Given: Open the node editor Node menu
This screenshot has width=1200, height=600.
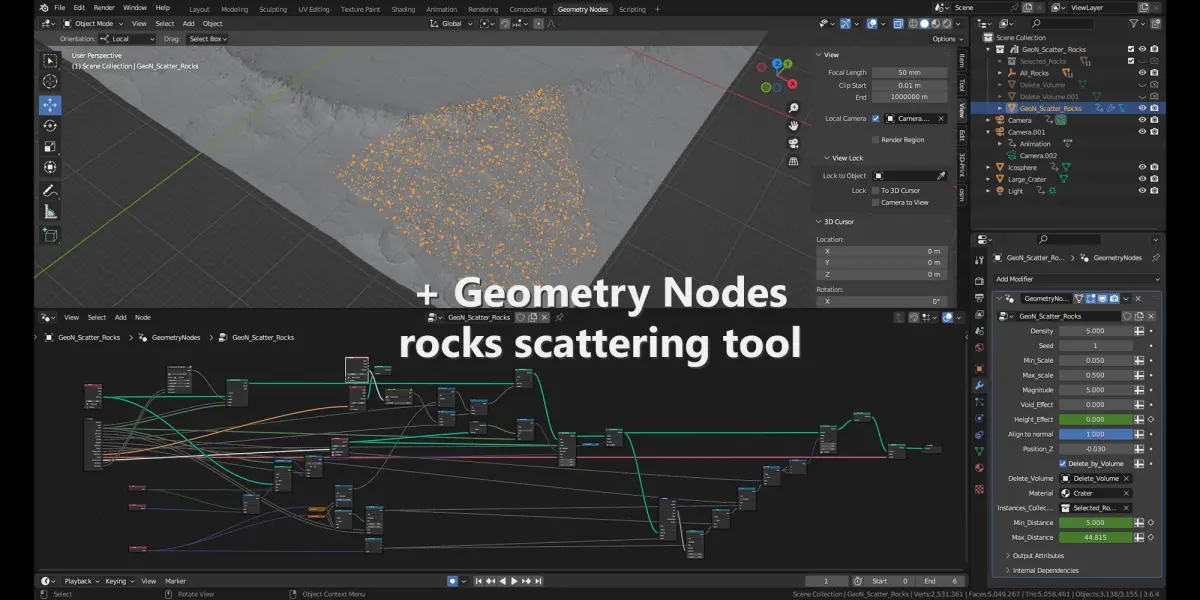Looking at the screenshot, I should click(x=143, y=317).
